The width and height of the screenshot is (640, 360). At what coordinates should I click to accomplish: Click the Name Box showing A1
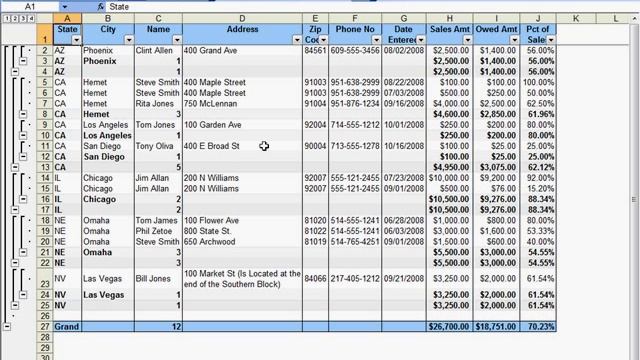click(x=30, y=7)
